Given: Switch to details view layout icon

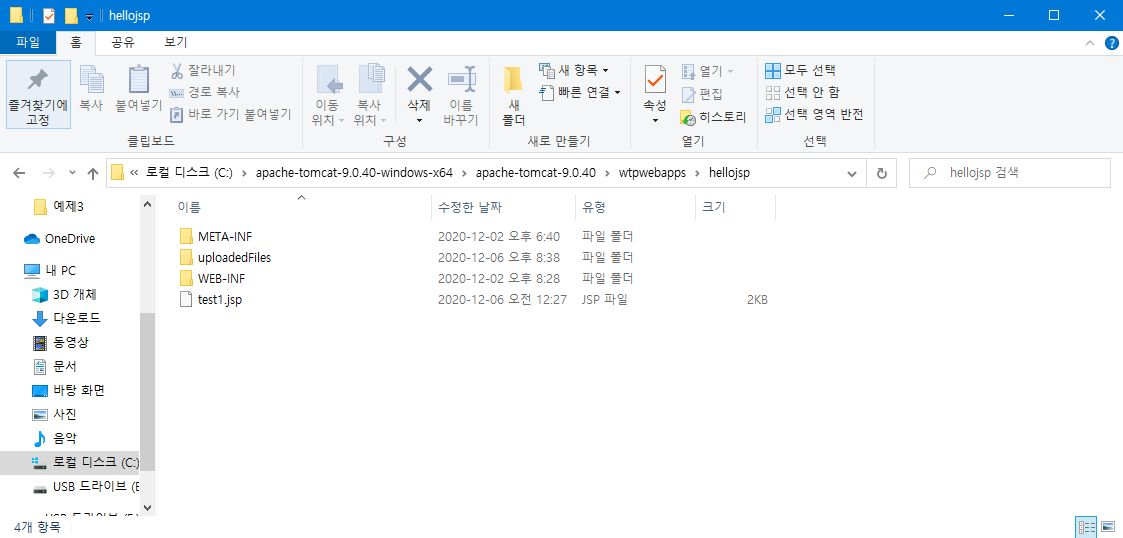Looking at the screenshot, I should 1085,528.
